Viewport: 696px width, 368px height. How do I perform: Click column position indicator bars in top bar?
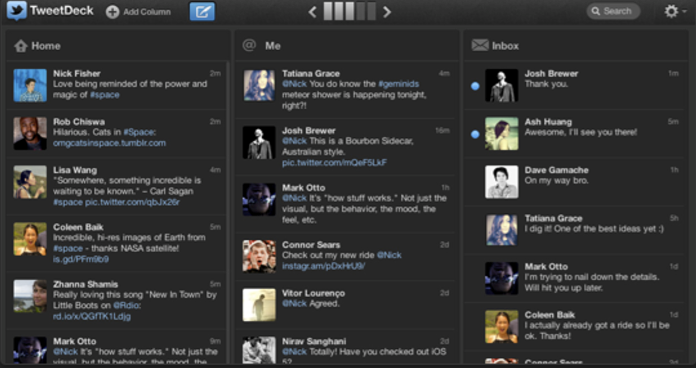click(350, 12)
